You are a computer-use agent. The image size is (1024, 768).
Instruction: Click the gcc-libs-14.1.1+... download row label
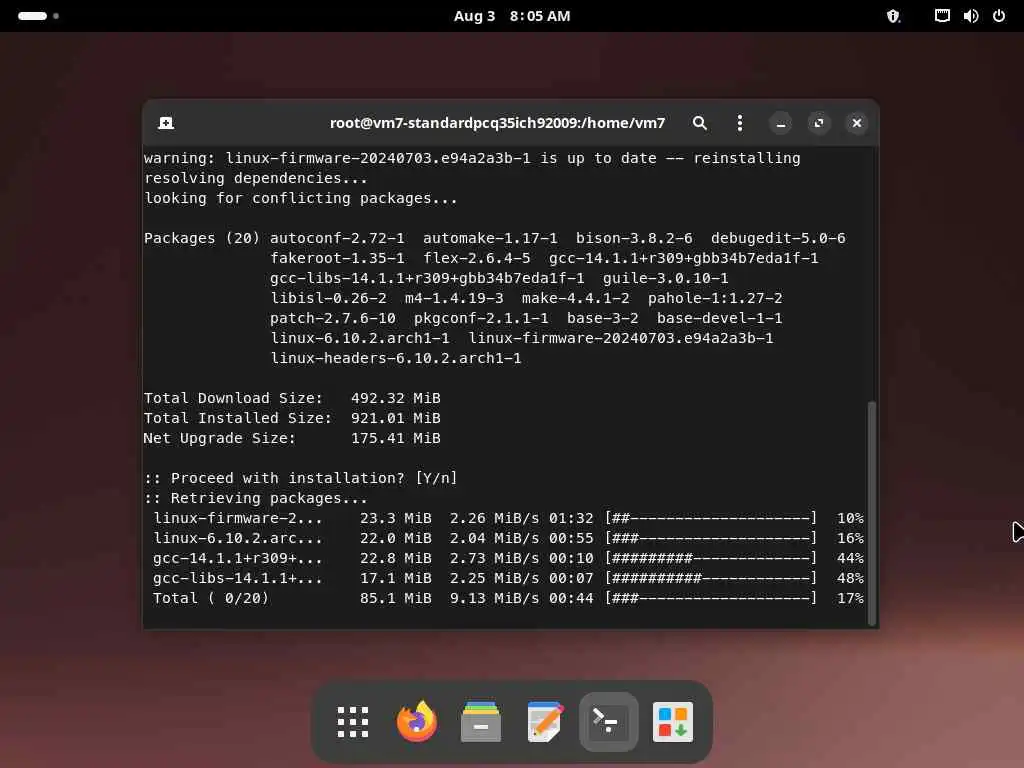tap(238, 578)
